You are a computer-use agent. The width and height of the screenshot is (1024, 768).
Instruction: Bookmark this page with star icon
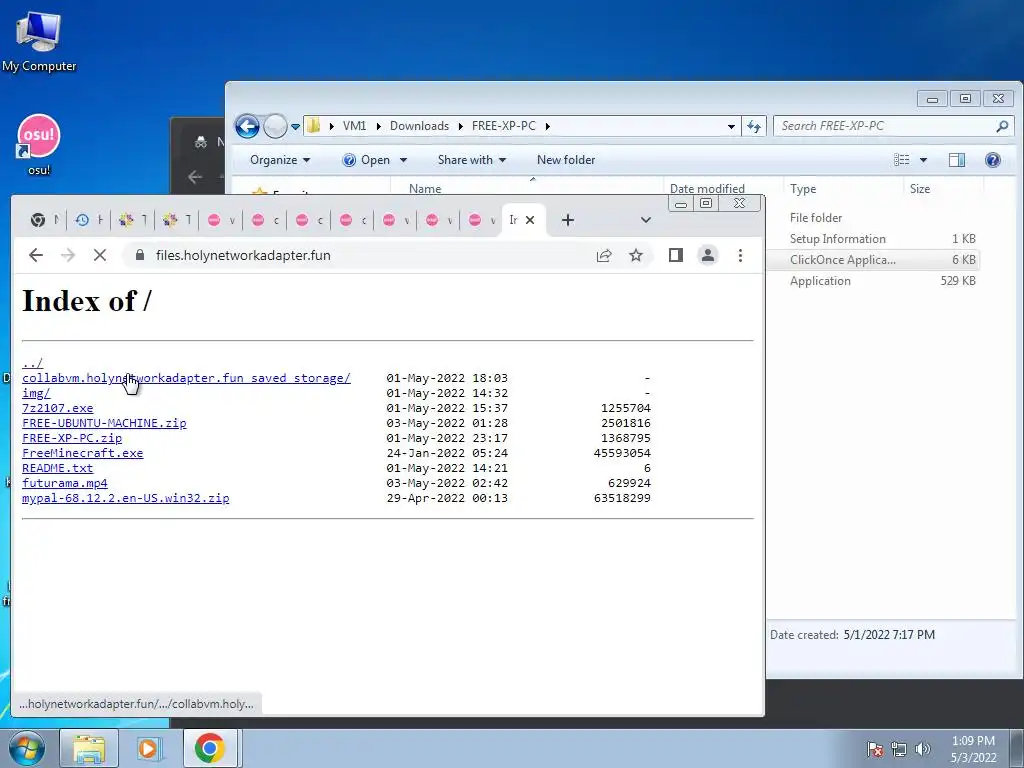tap(636, 255)
